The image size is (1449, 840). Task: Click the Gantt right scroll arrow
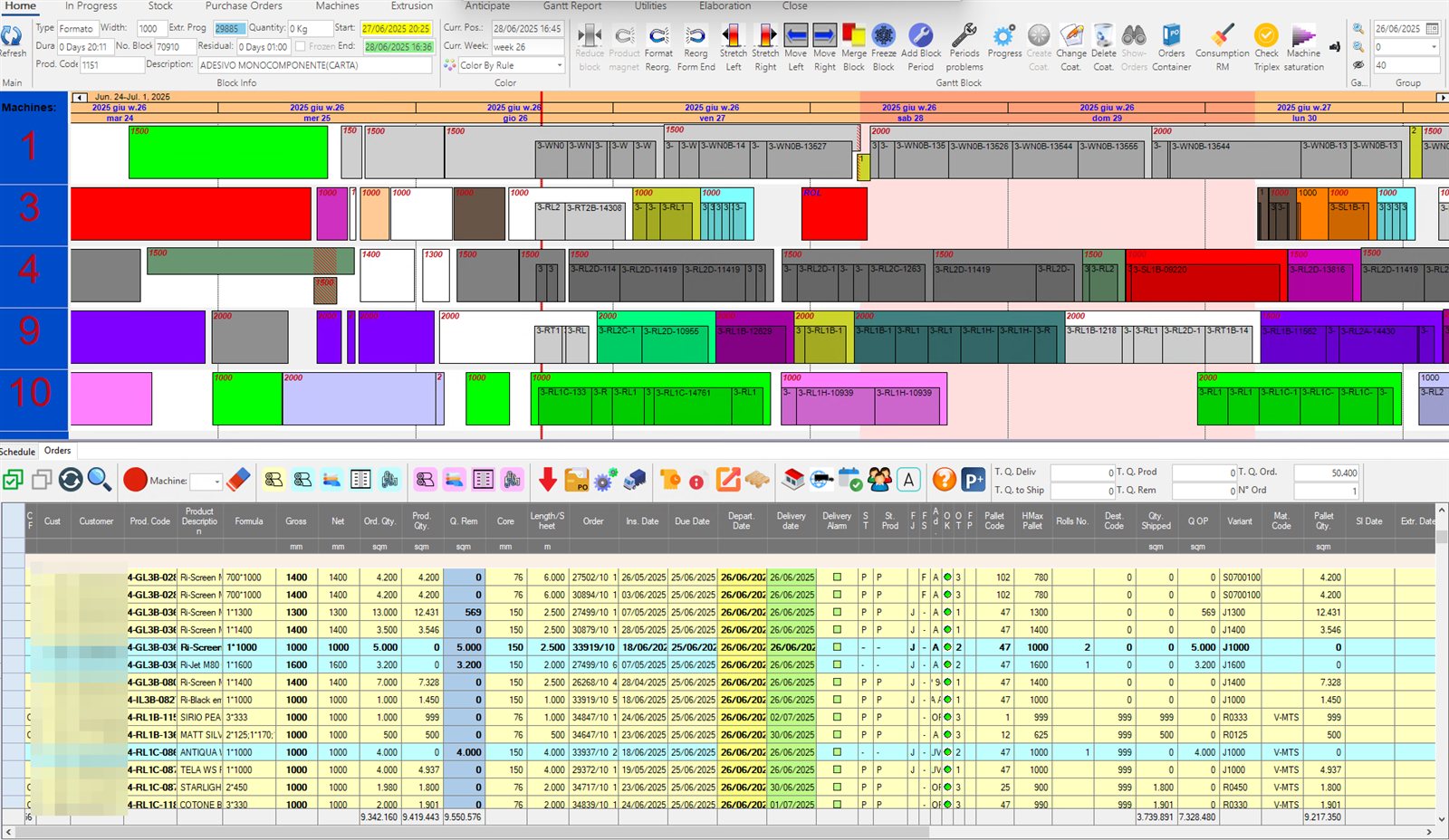pyautogui.click(x=1443, y=97)
